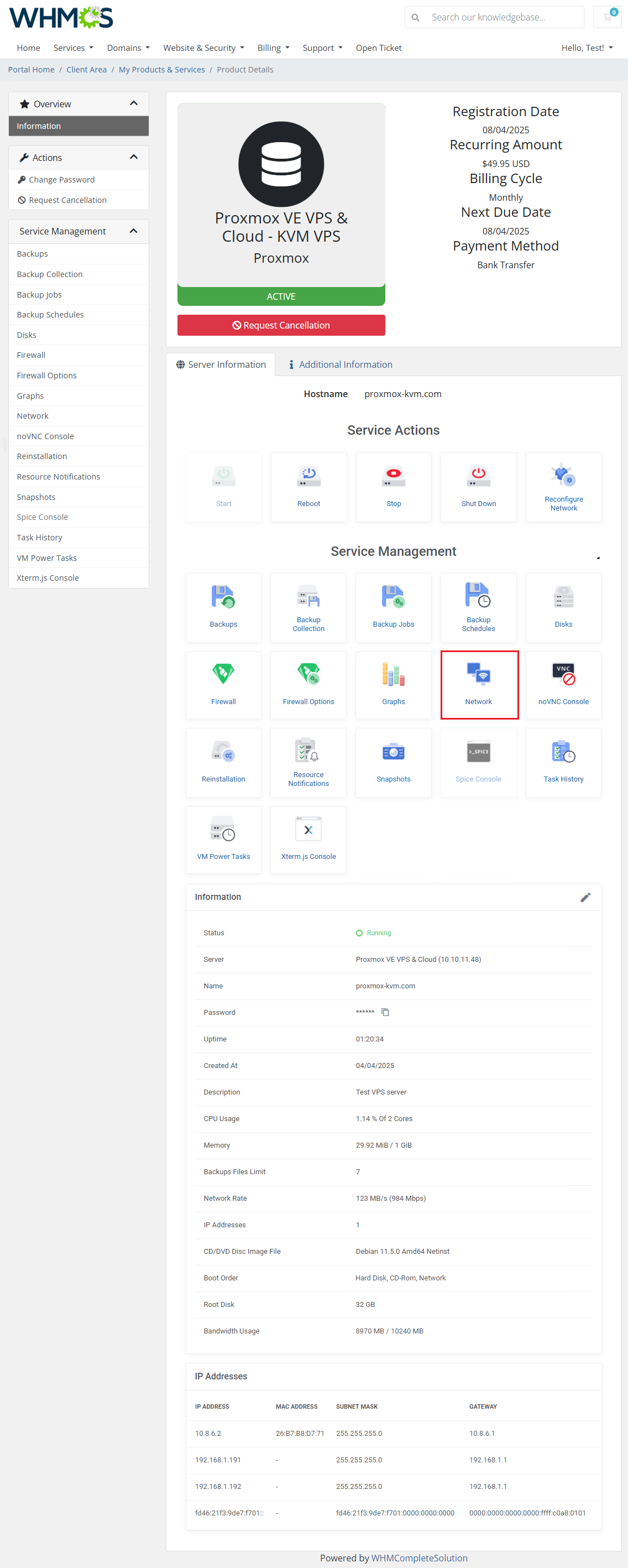Click the pencil edit icon in Information
The height and width of the screenshot is (1568, 628).
pos(585,897)
